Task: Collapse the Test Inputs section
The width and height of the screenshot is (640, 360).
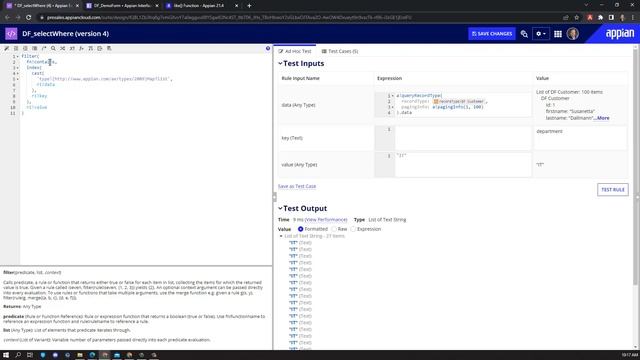Action: click(x=280, y=63)
